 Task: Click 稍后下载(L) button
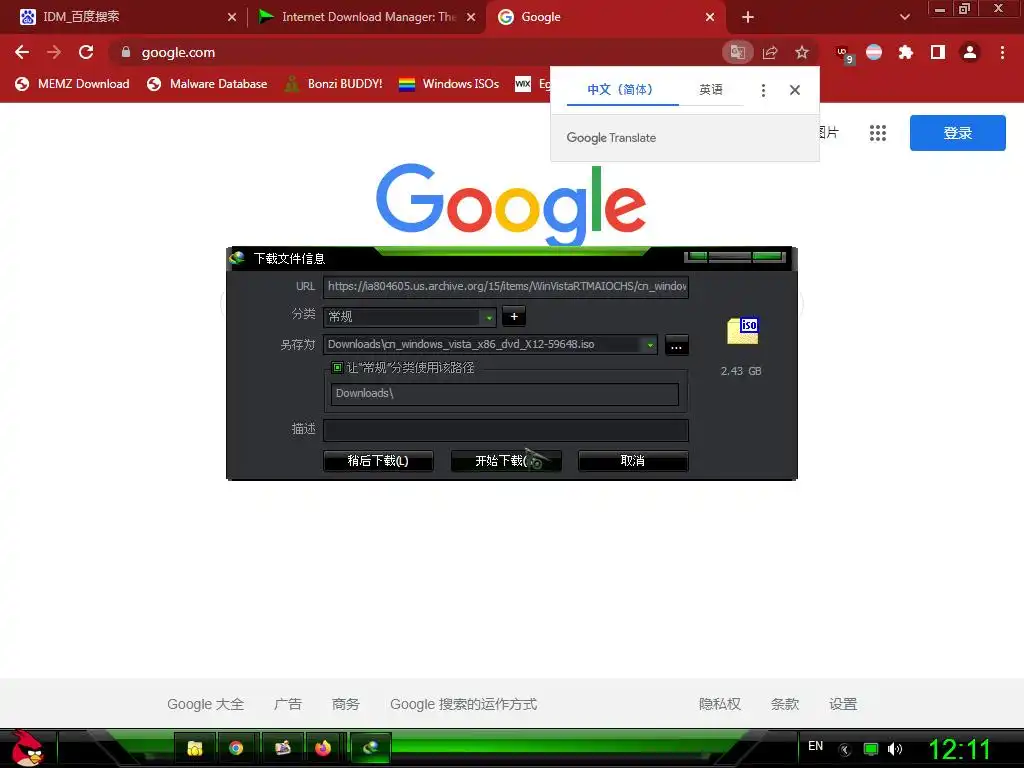click(x=378, y=461)
